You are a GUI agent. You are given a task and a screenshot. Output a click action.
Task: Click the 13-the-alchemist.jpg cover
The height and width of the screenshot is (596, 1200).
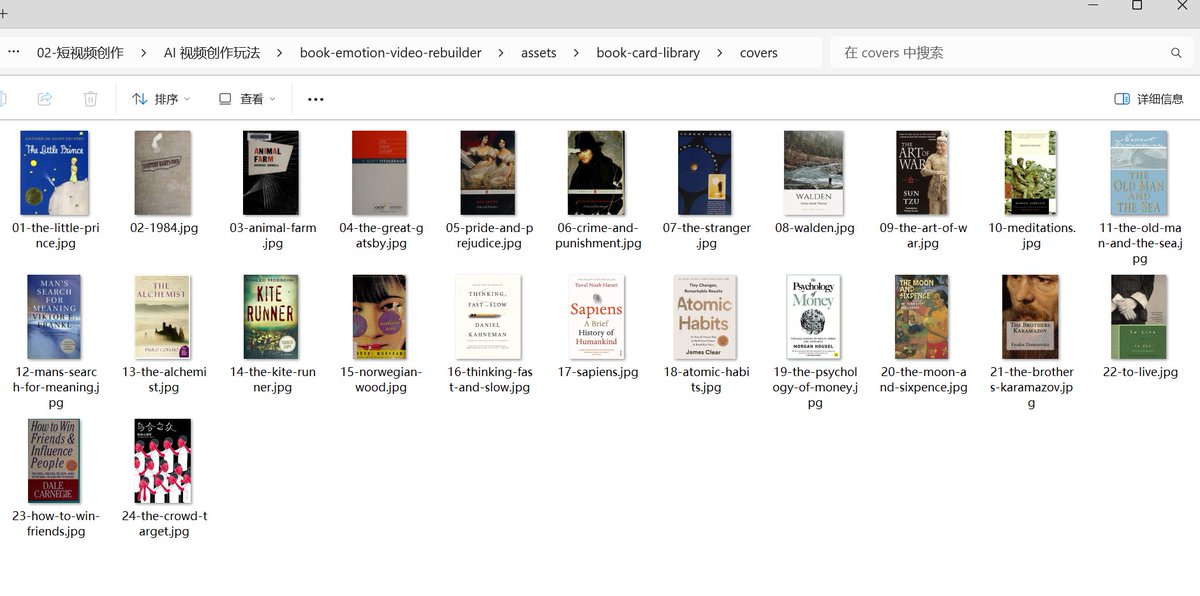tap(163, 318)
